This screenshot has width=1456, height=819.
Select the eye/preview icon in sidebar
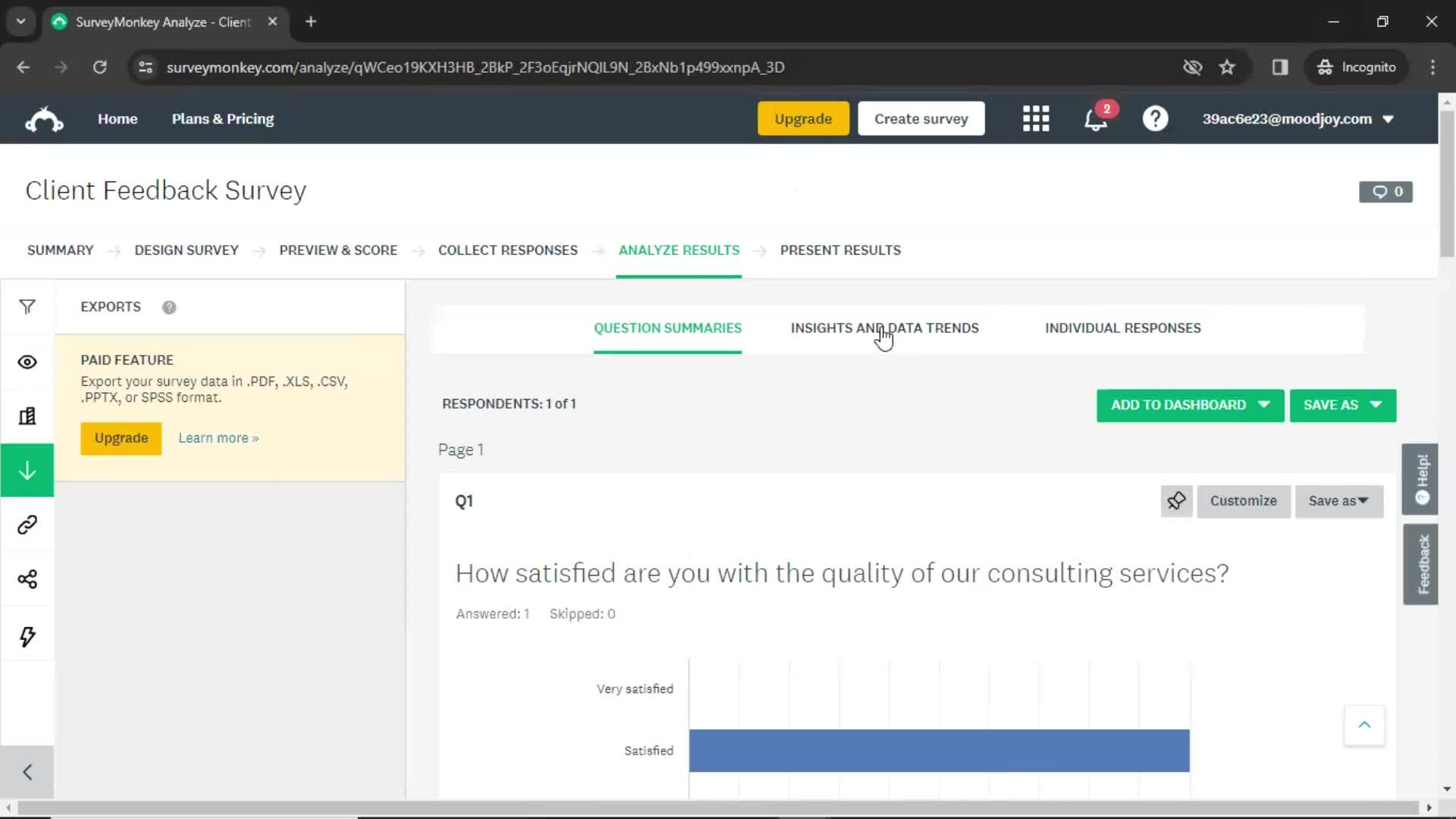(x=27, y=362)
